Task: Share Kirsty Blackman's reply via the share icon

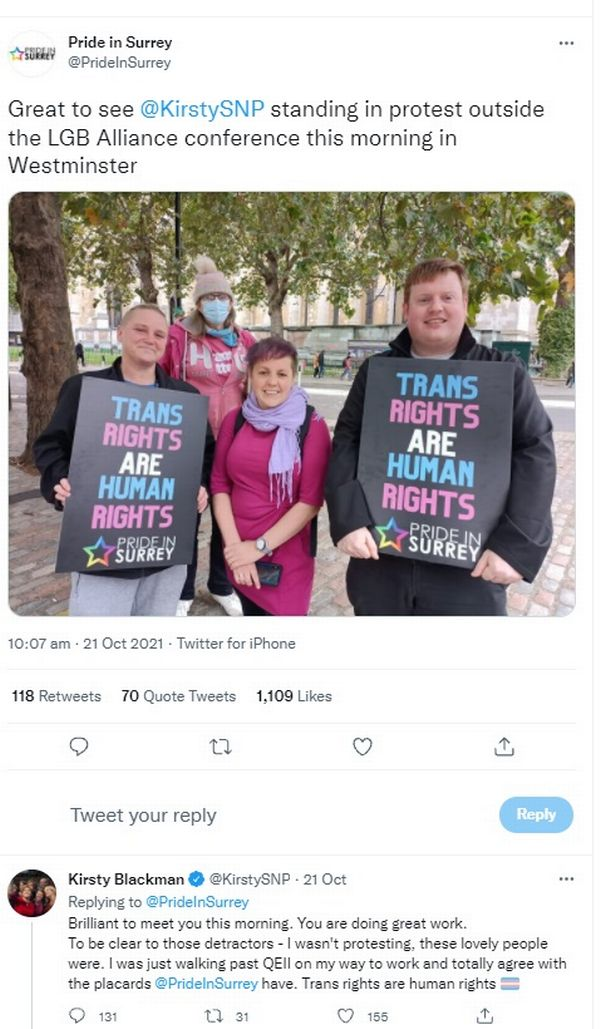Action: tap(484, 1016)
